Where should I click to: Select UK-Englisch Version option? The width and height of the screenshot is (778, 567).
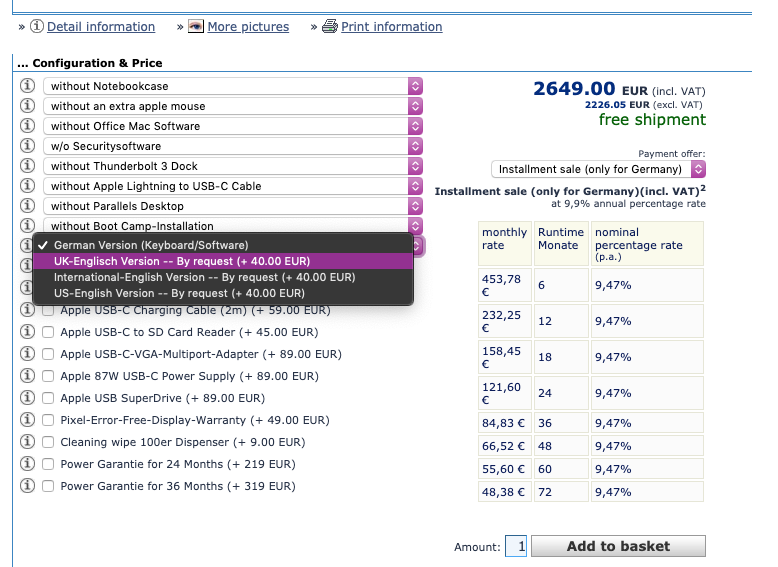click(x=223, y=261)
